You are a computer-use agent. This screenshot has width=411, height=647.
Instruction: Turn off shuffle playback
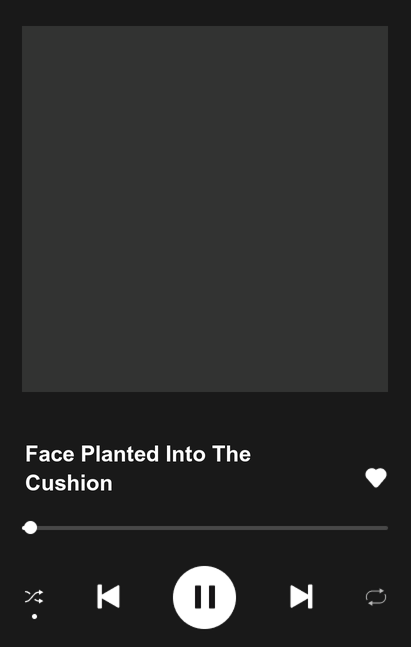click(x=34, y=597)
